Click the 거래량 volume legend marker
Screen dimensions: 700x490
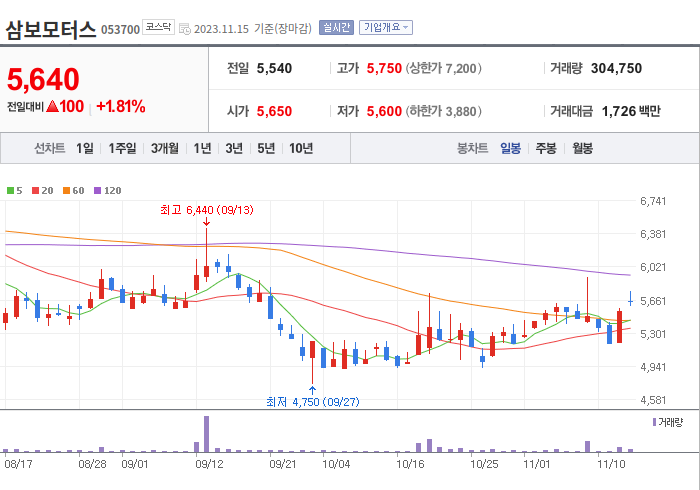pyautogui.click(x=654, y=422)
